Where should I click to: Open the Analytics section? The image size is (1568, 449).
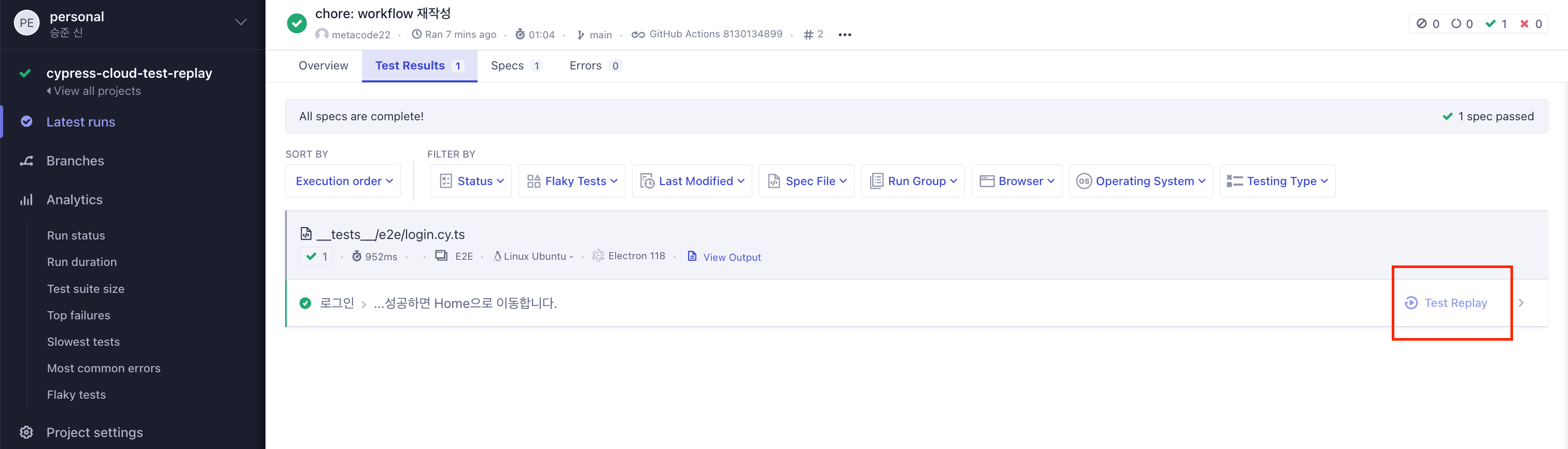pyautogui.click(x=75, y=200)
